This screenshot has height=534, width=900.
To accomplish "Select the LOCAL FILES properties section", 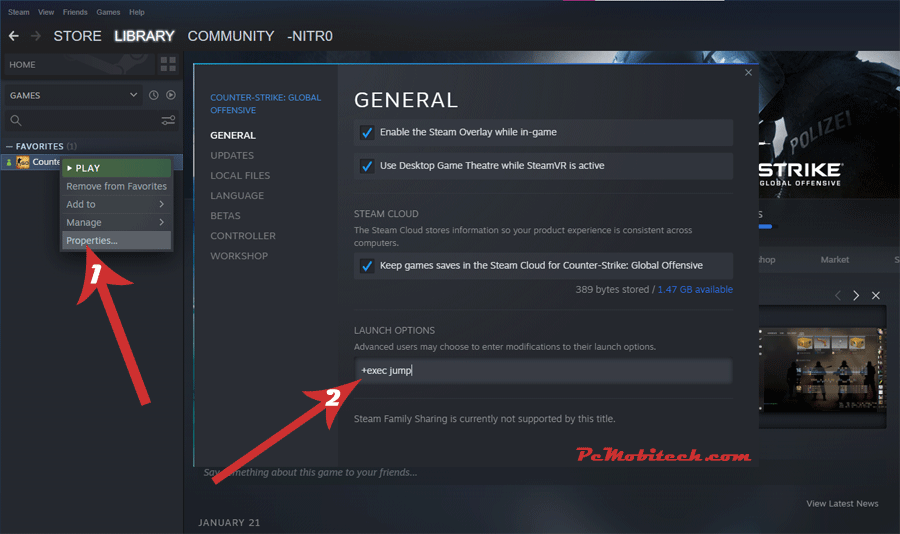I will click(x=240, y=176).
